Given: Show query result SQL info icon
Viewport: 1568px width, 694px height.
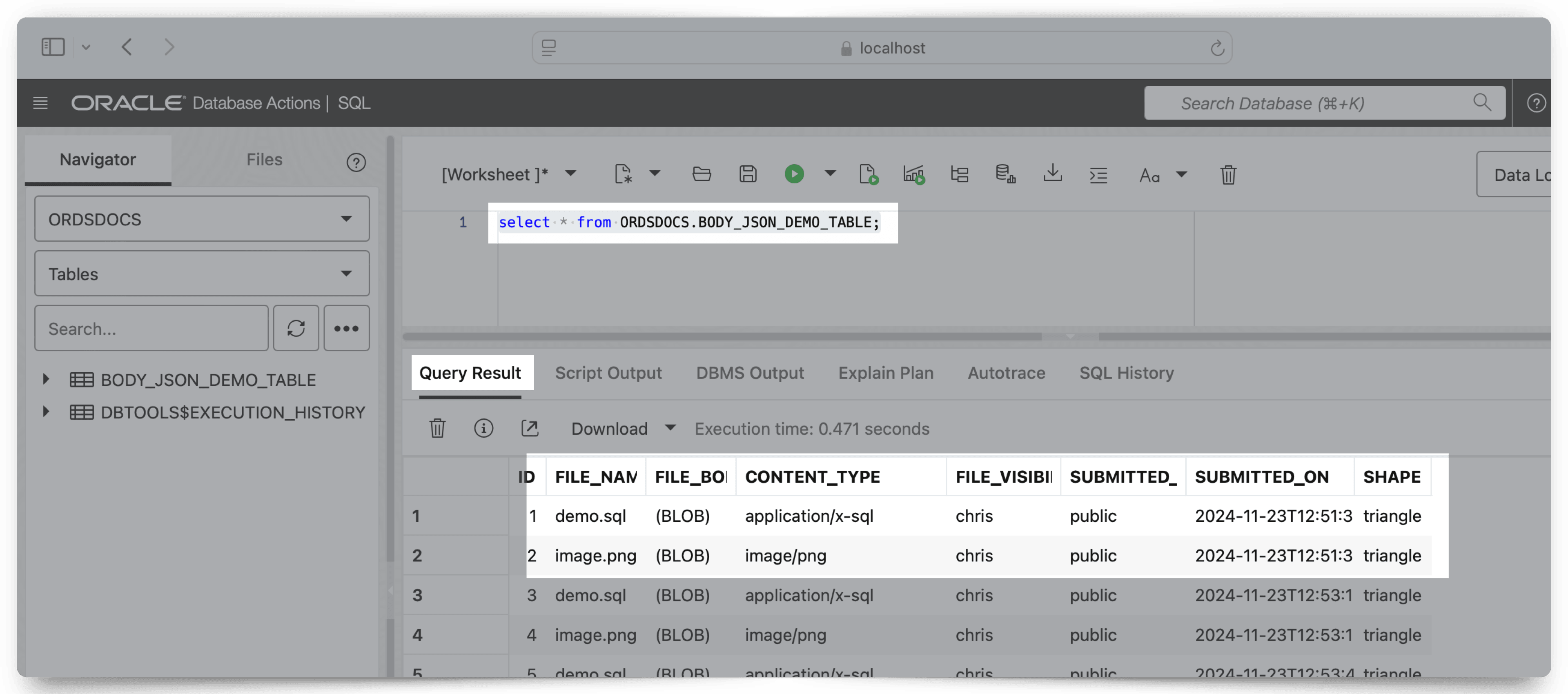Looking at the screenshot, I should tap(483, 429).
